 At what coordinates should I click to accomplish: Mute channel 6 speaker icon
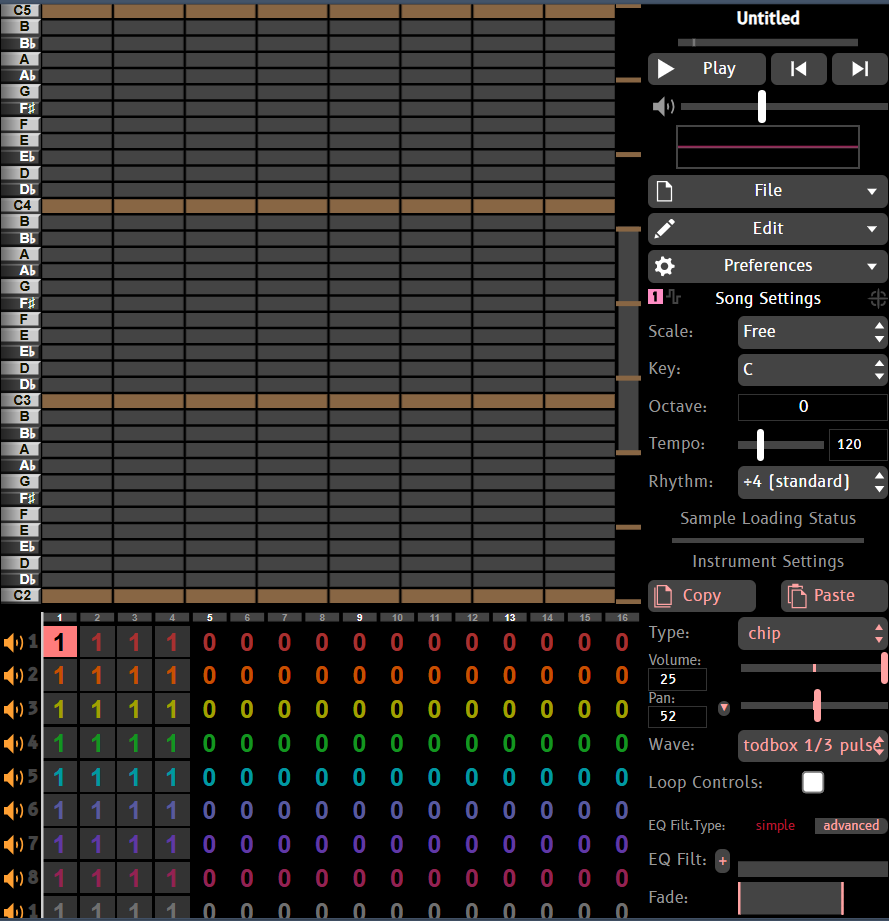point(13,811)
